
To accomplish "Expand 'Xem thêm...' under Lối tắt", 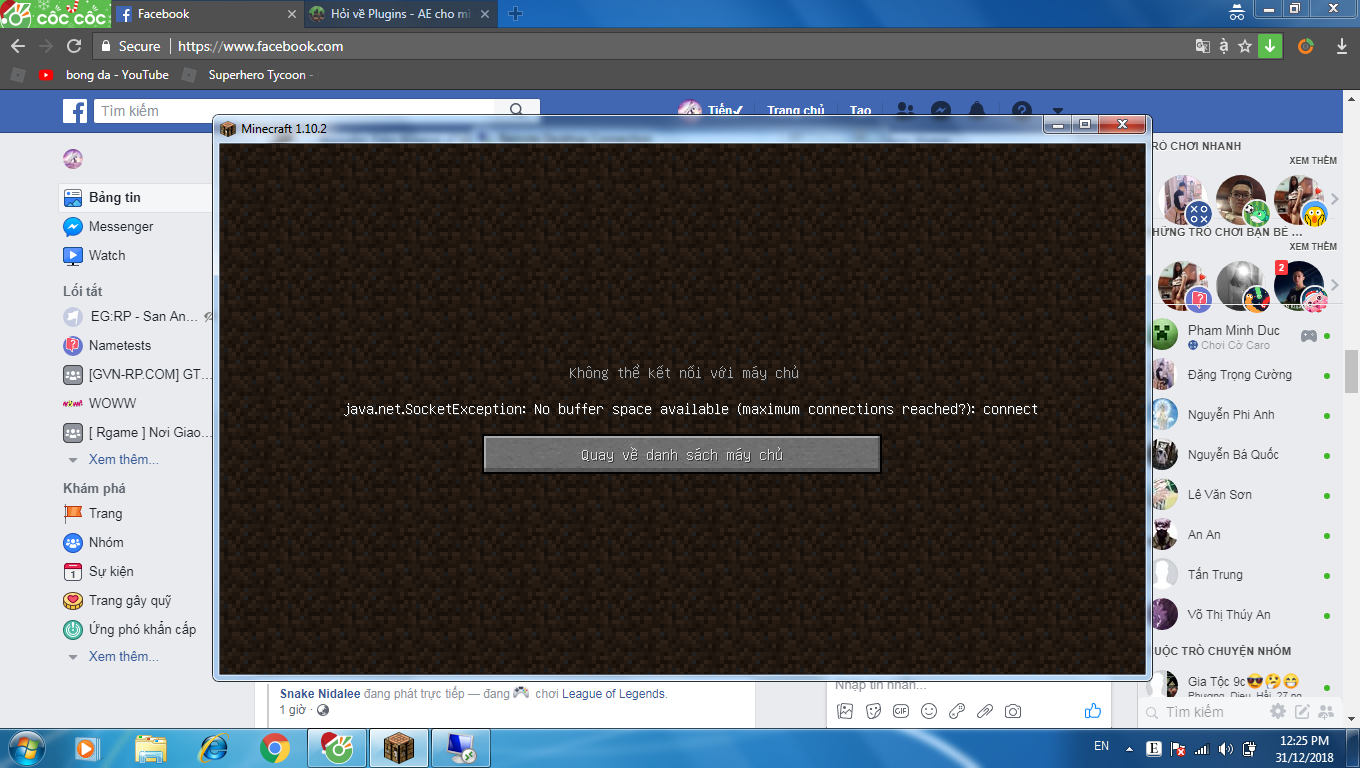I will click(123, 459).
